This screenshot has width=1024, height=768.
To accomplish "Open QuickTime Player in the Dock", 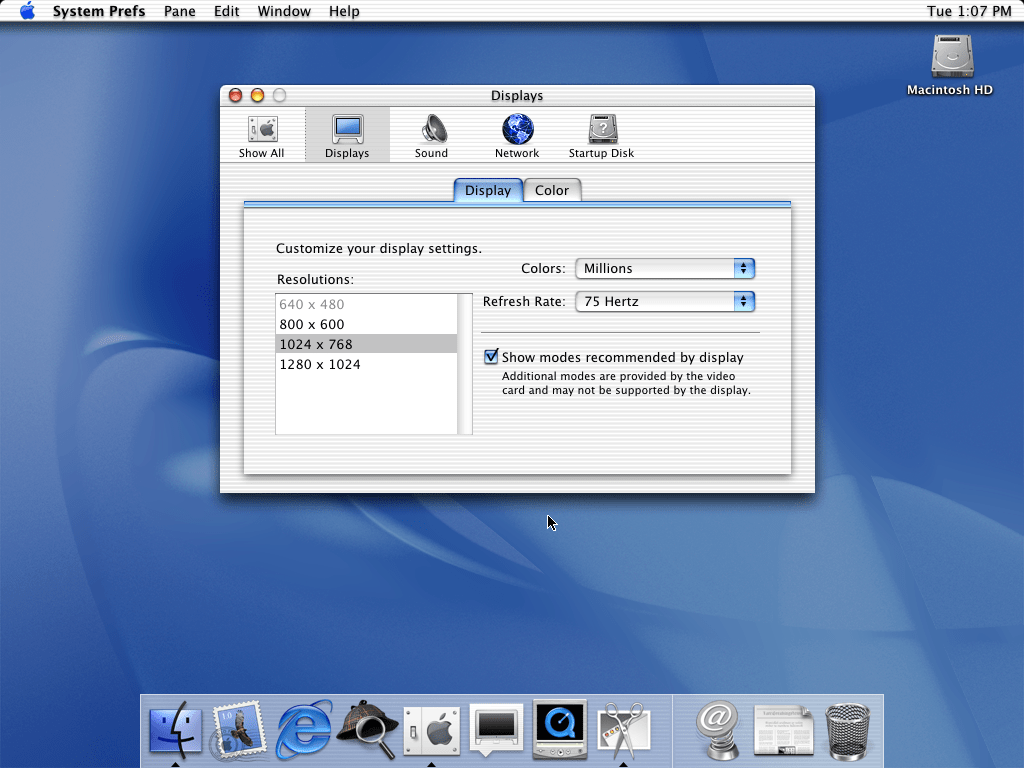I will [559, 728].
